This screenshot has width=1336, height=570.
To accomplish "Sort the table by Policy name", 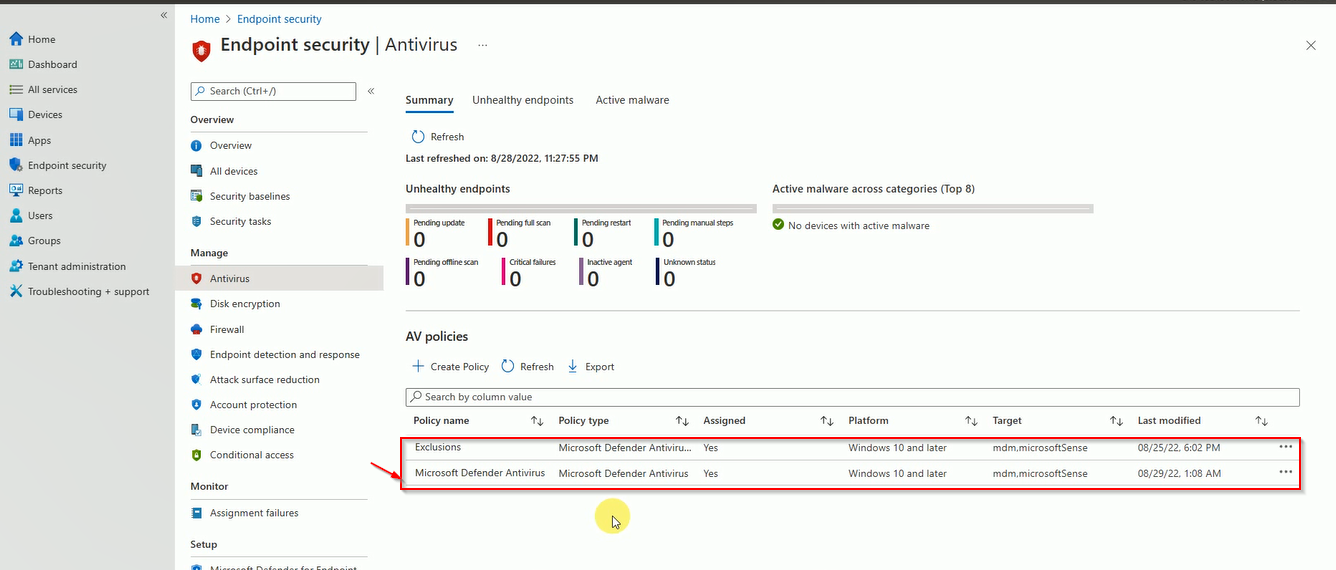I will 537,421.
